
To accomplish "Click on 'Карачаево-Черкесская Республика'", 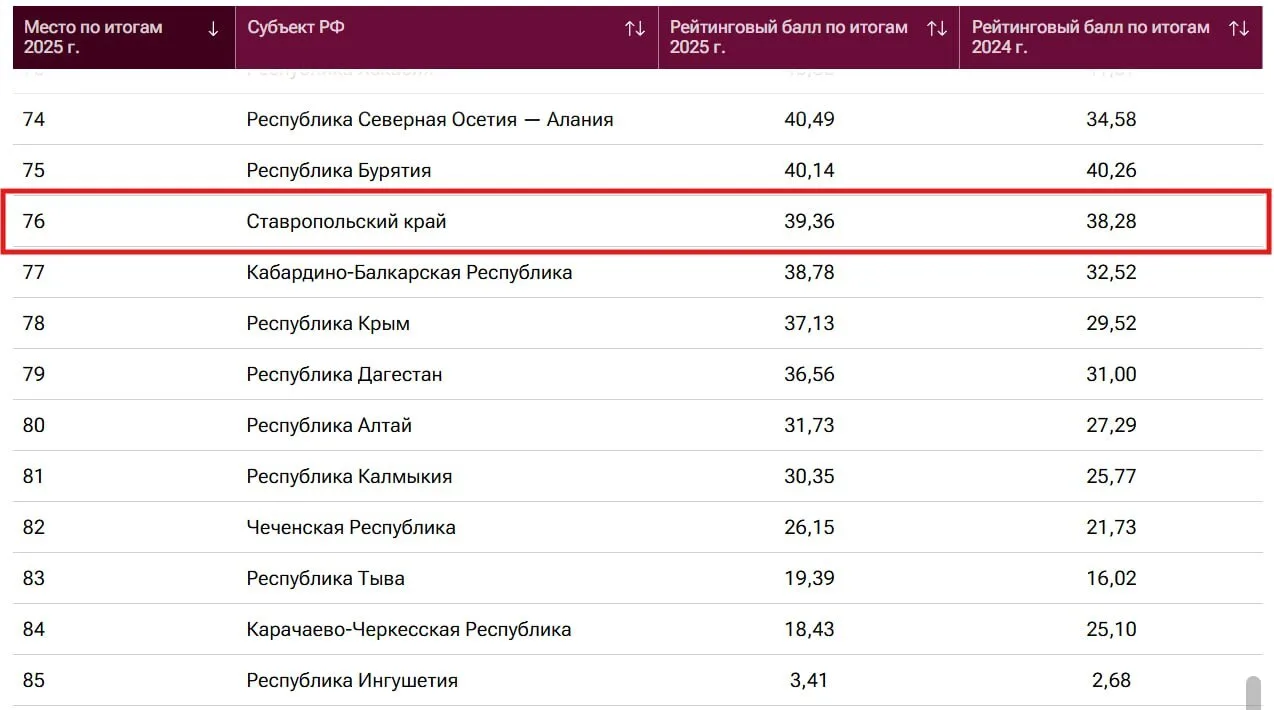I will [x=409, y=629].
